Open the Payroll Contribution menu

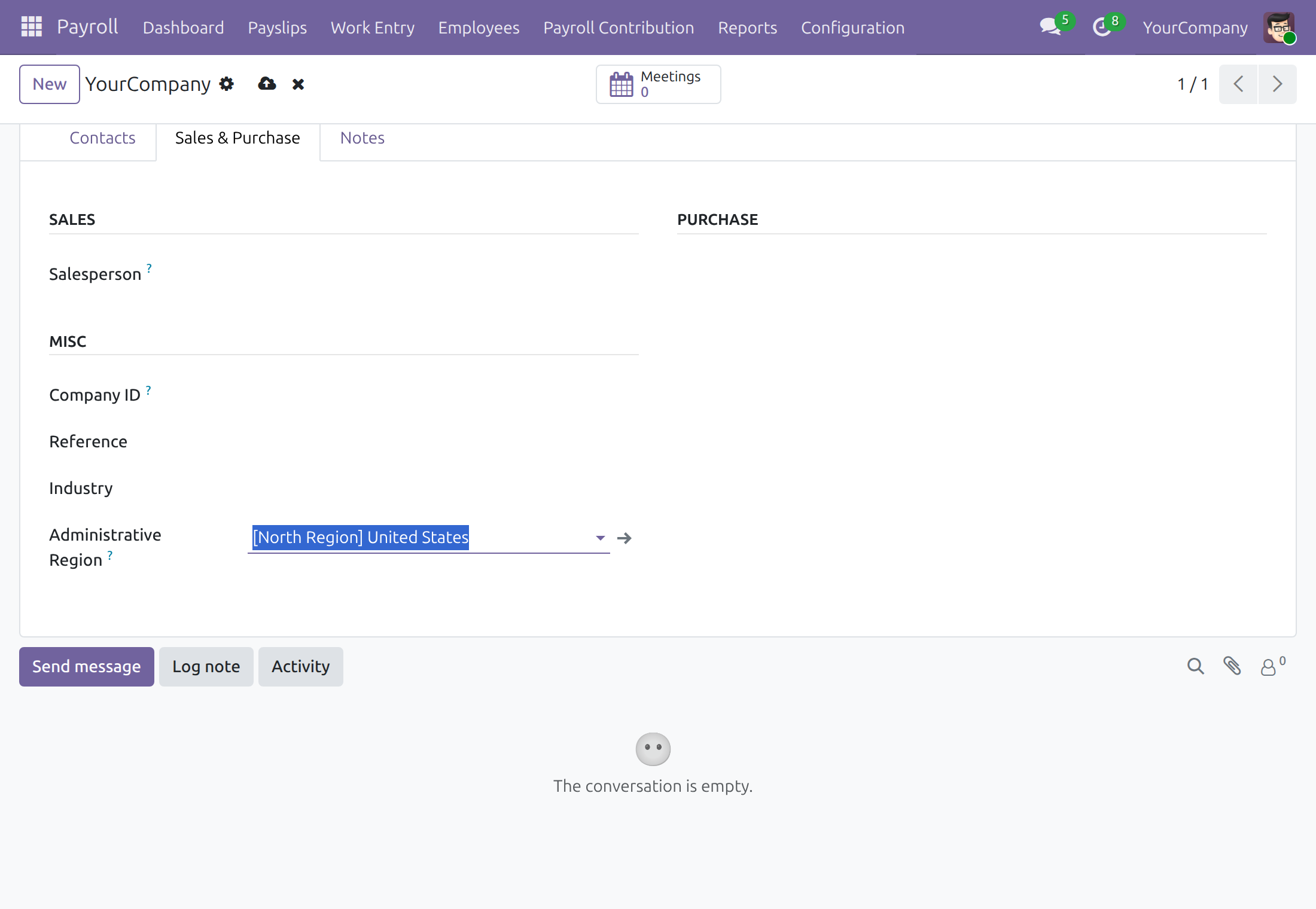pyautogui.click(x=619, y=28)
